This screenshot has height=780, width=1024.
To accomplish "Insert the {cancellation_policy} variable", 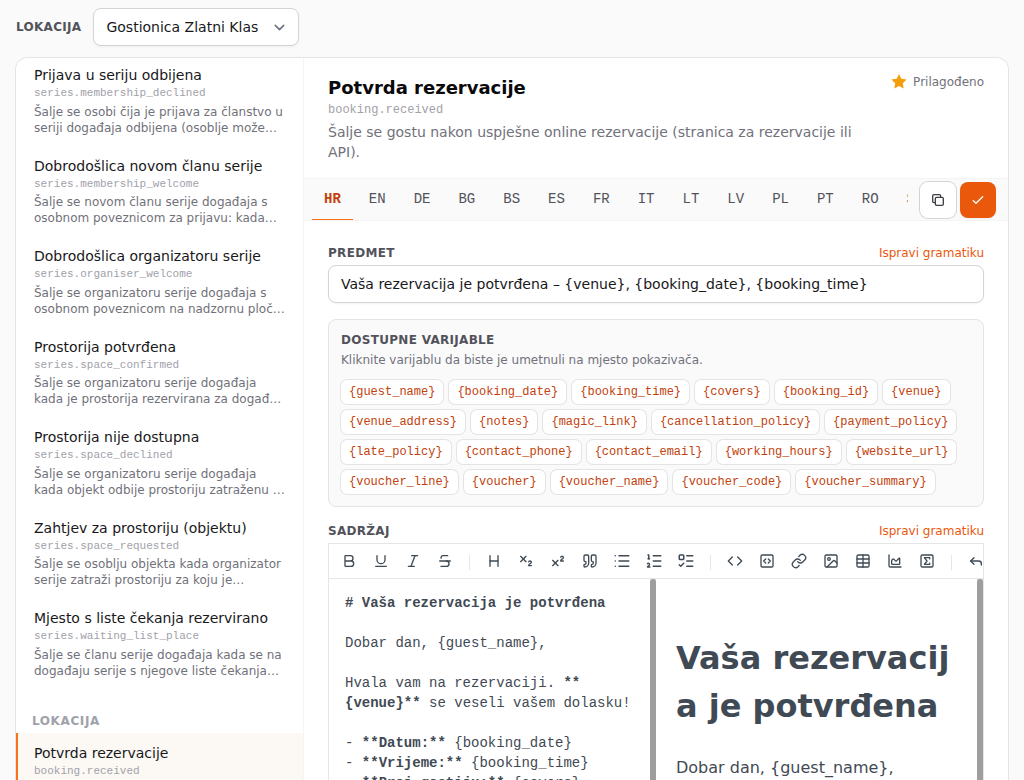I will (735, 421).
